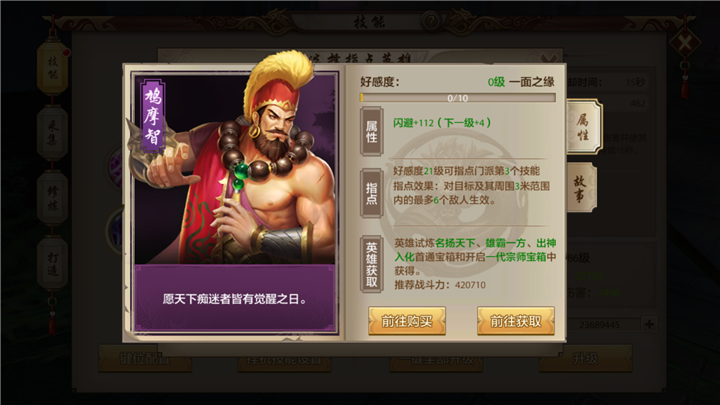Open the 修炼 lantern menu
Viewport: 720px width, 405px height.
(x=52, y=198)
